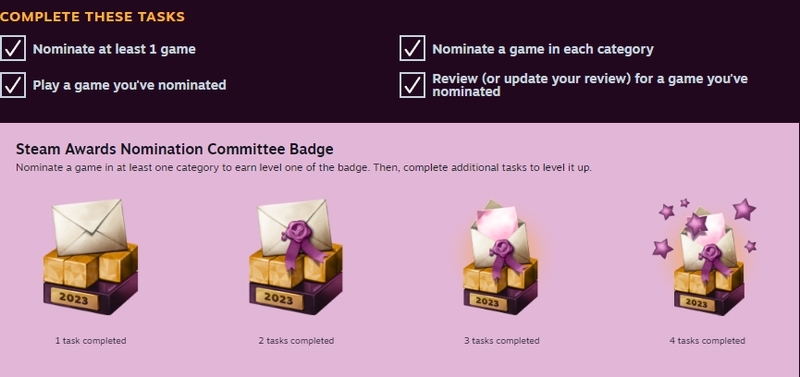
Task: Toggle Nominate a game in each category checkbox
Action: click(x=412, y=48)
